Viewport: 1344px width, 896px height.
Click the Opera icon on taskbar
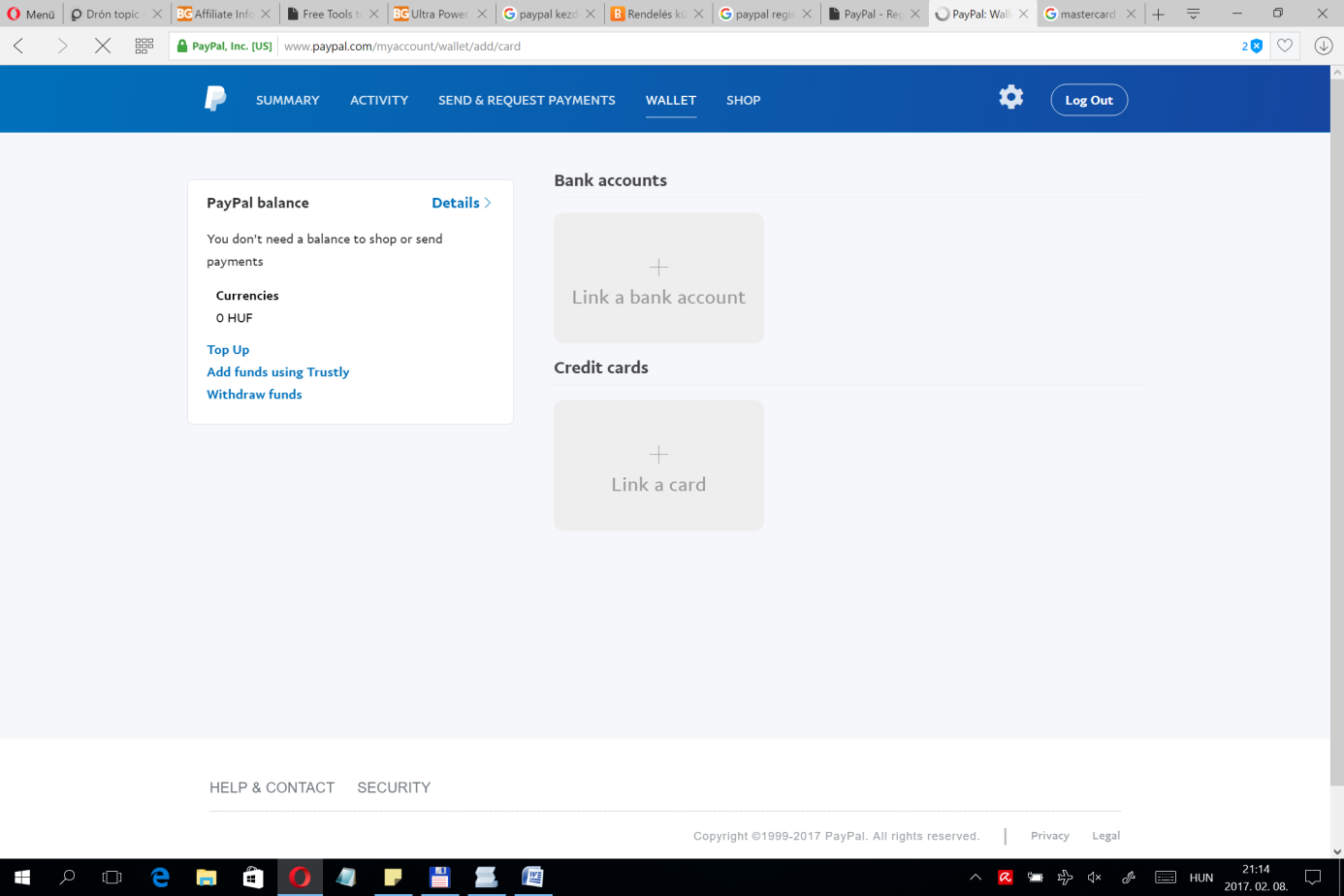pos(300,877)
